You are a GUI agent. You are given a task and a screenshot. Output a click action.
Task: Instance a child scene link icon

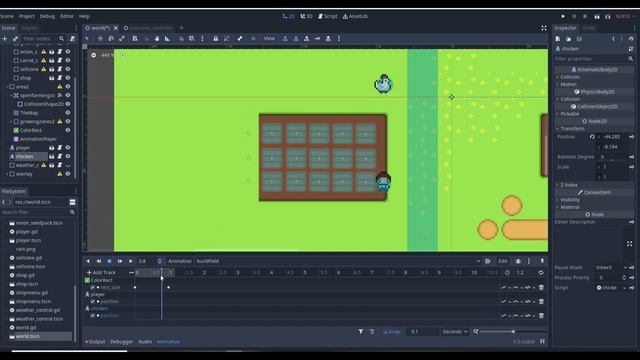[x=15, y=39]
